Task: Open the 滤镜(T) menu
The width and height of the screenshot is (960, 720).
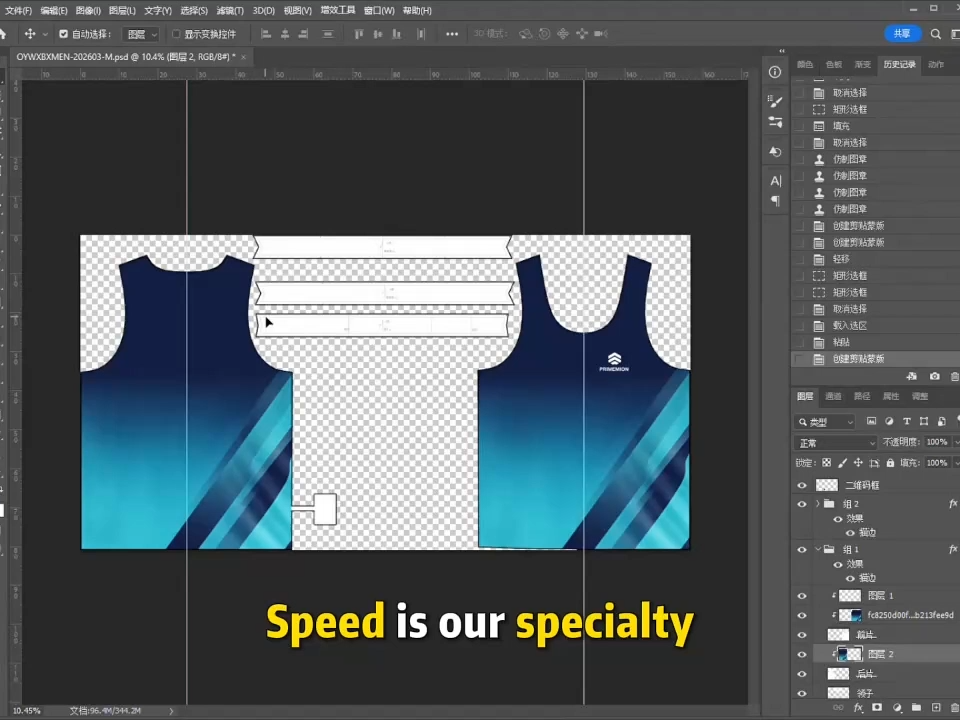Action: coord(231,10)
